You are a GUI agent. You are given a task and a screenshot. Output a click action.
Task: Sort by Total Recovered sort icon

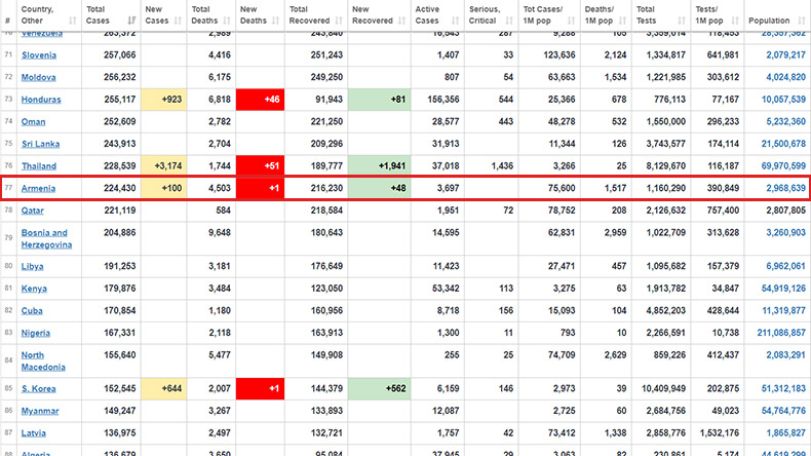pos(339,21)
